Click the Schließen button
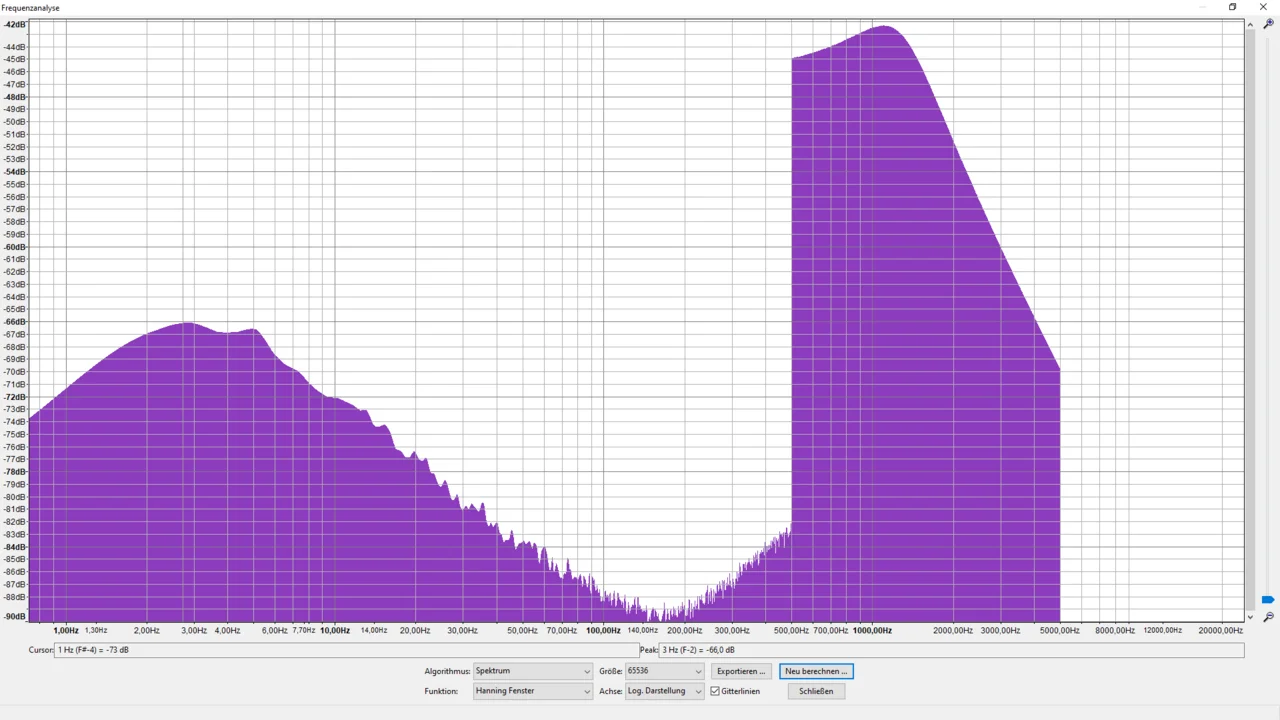 816,691
